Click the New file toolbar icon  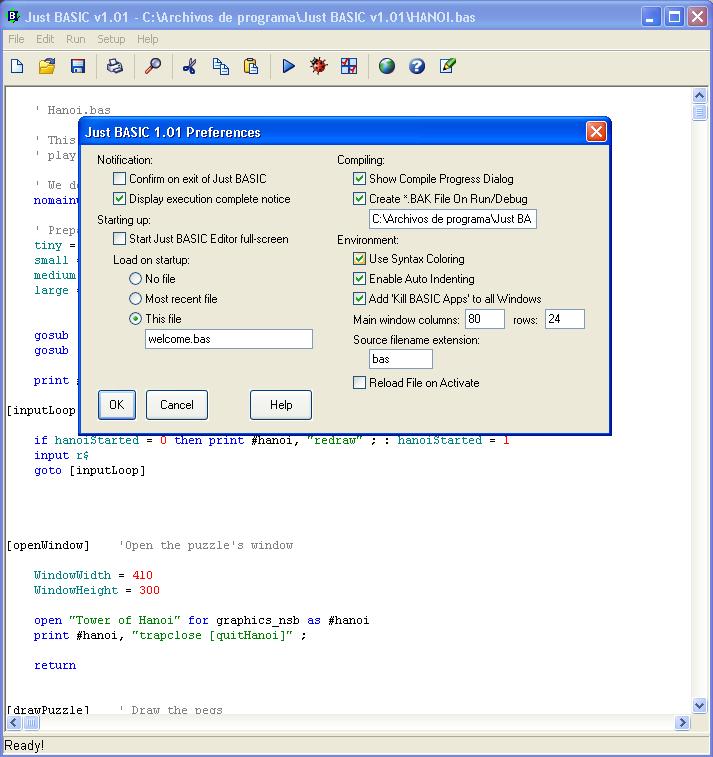pos(17,66)
